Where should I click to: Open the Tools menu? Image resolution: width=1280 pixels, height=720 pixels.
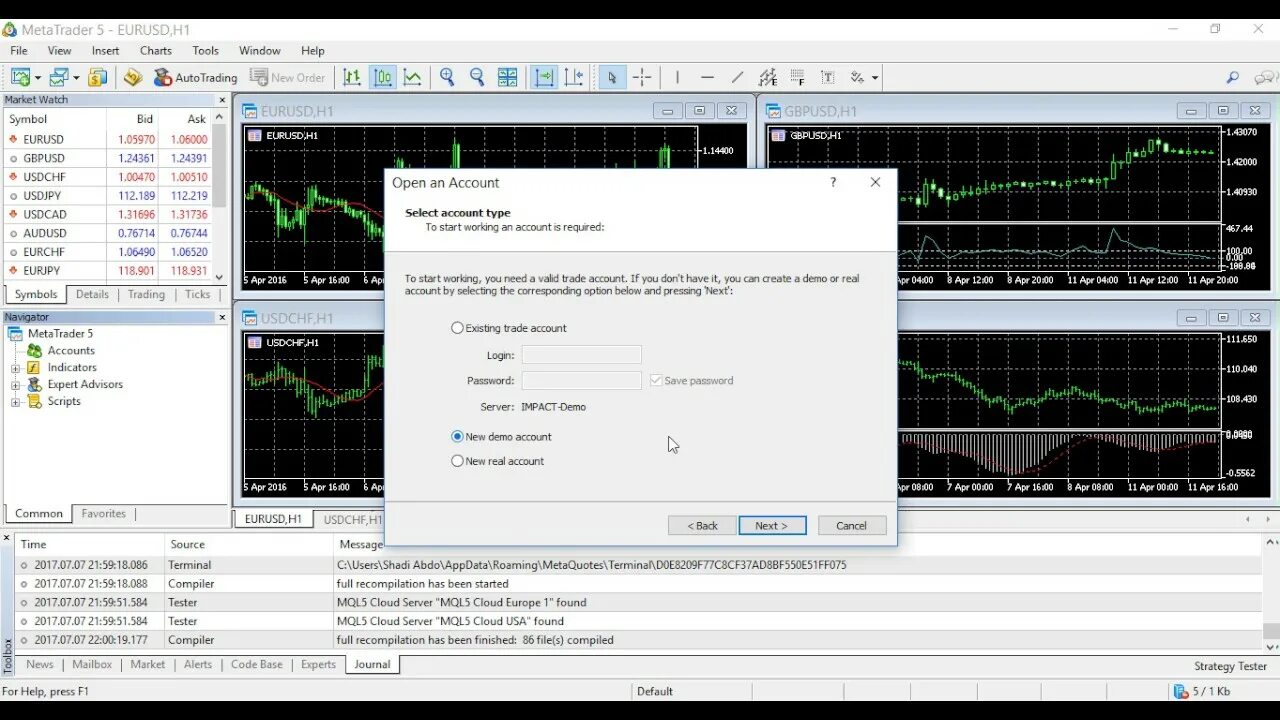click(x=206, y=51)
